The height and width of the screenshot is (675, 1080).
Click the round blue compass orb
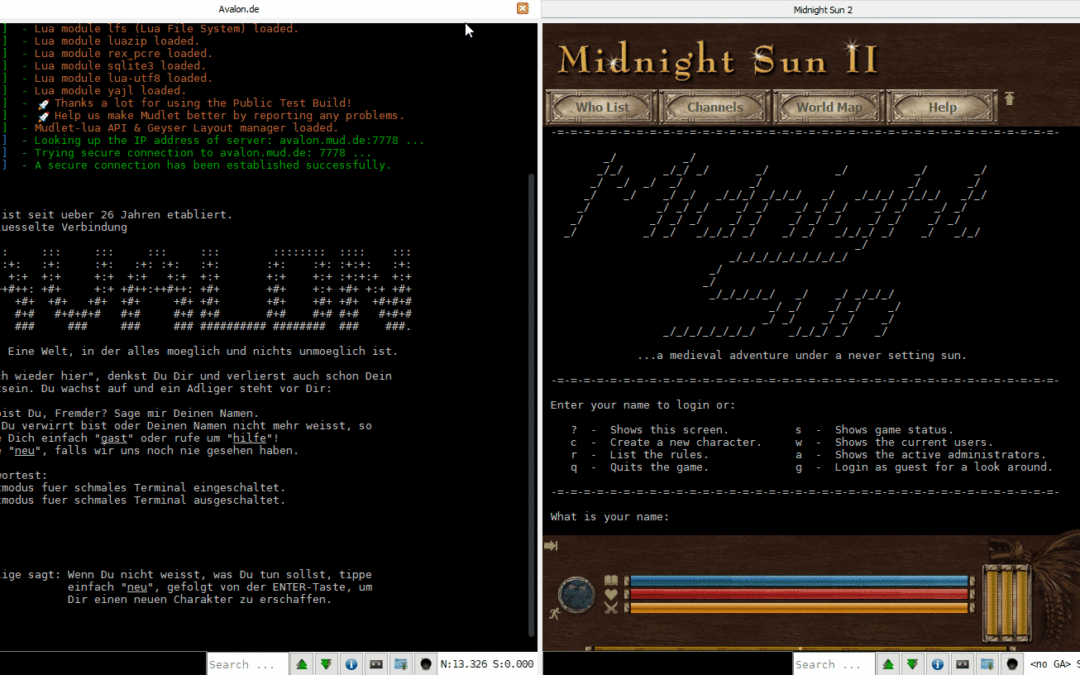click(x=577, y=594)
